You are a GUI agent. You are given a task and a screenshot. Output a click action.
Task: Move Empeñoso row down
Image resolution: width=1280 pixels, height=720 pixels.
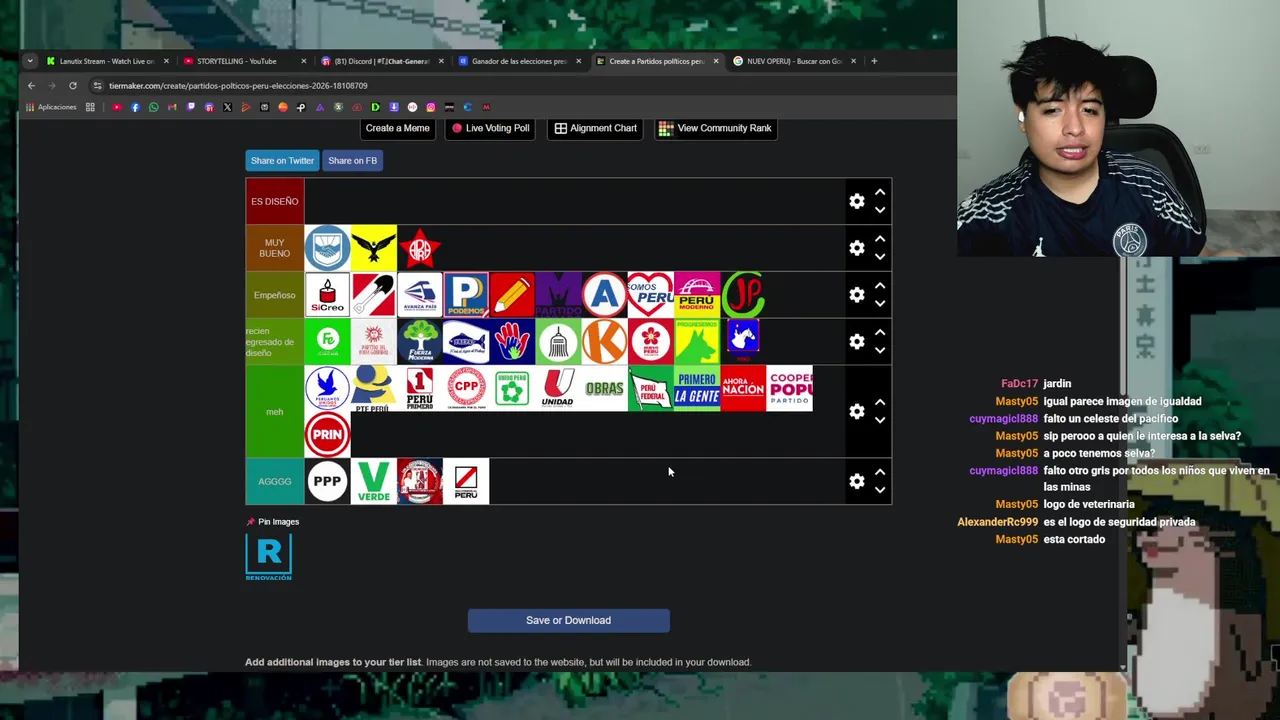(x=880, y=304)
